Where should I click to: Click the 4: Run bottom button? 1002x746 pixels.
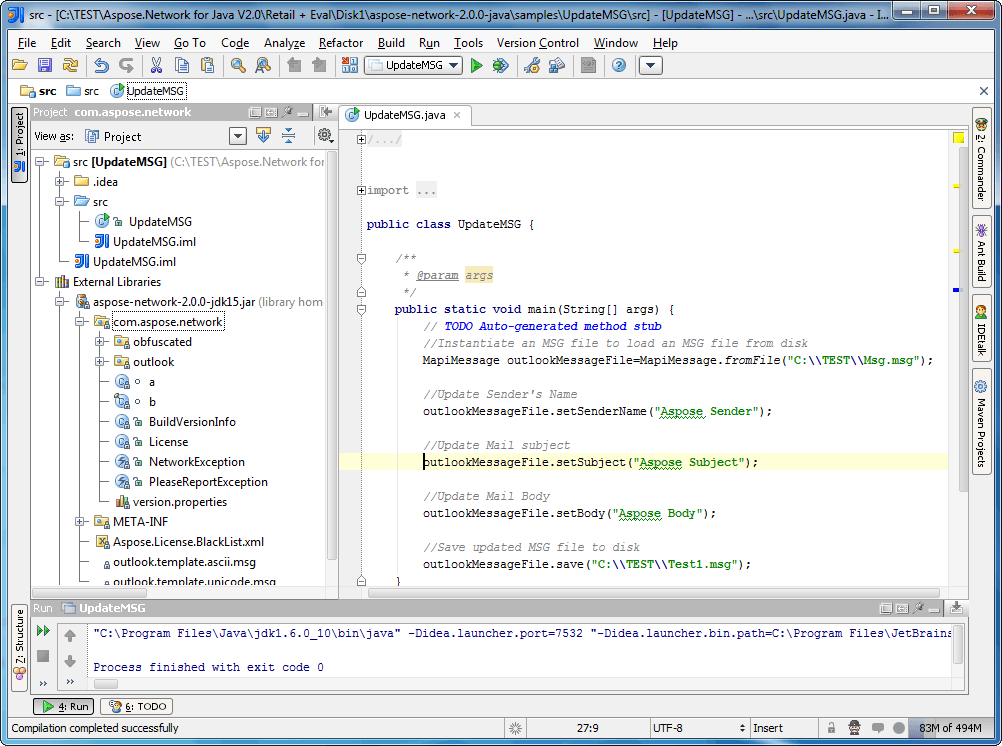64,706
